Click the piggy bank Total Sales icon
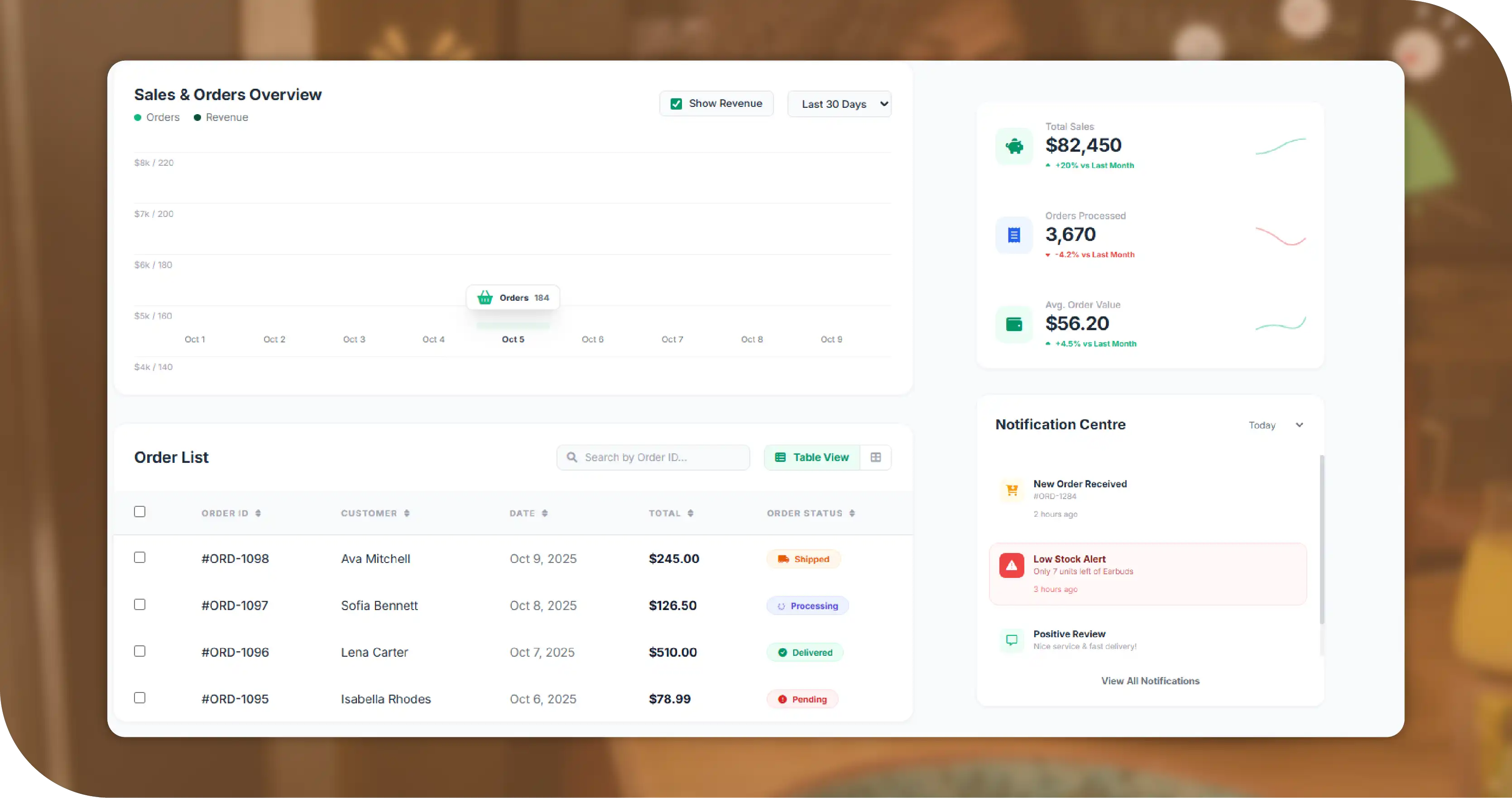The height and width of the screenshot is (798, 1512). point(1014,146)
